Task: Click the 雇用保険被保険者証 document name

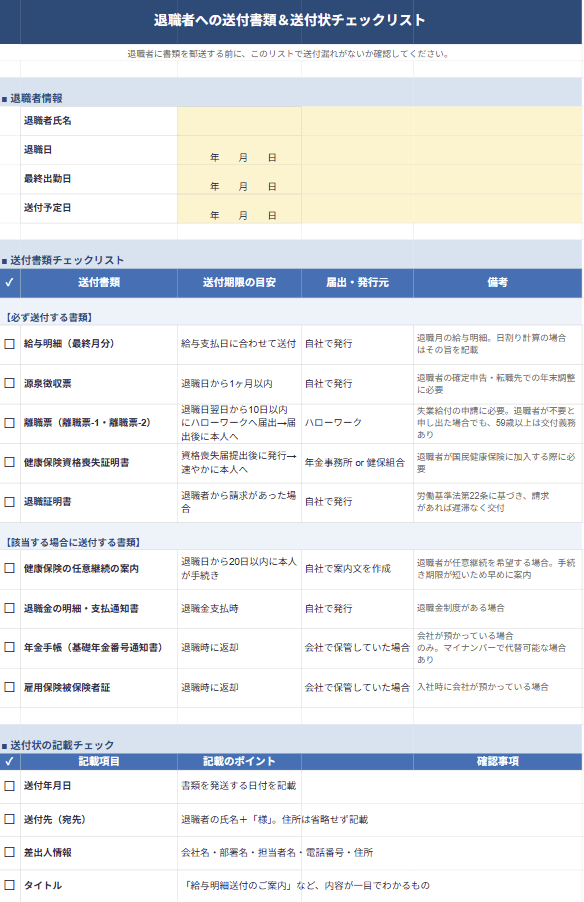Action: [67, 687]
